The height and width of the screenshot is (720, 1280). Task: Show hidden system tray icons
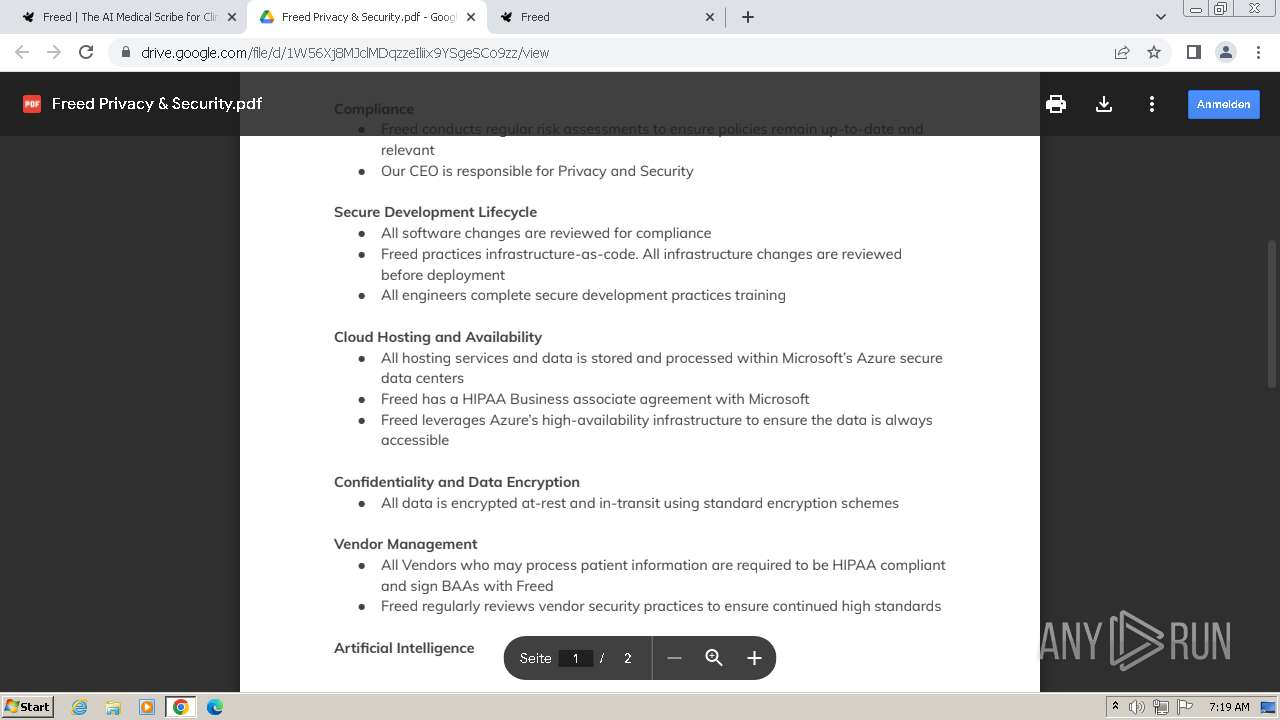(x=1115, y=707)
